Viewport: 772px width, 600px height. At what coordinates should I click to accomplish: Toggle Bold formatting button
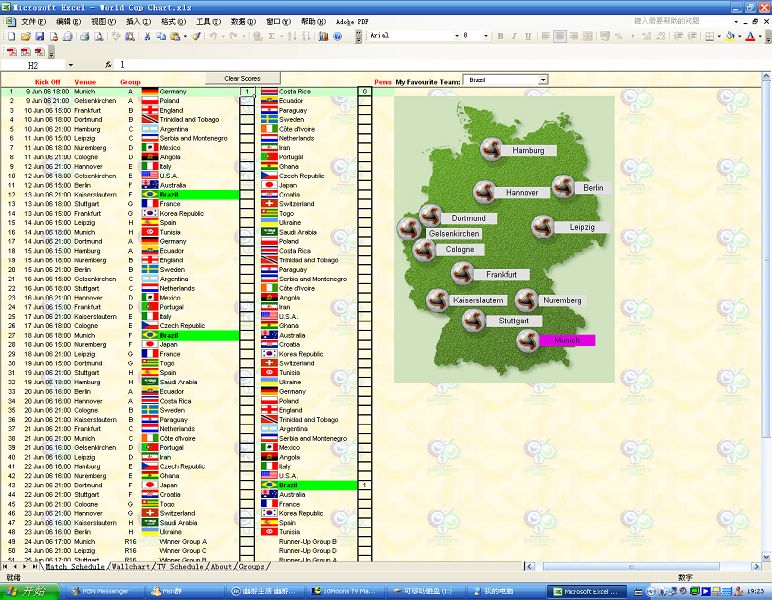pyautogui.click(x=500, y=36)
